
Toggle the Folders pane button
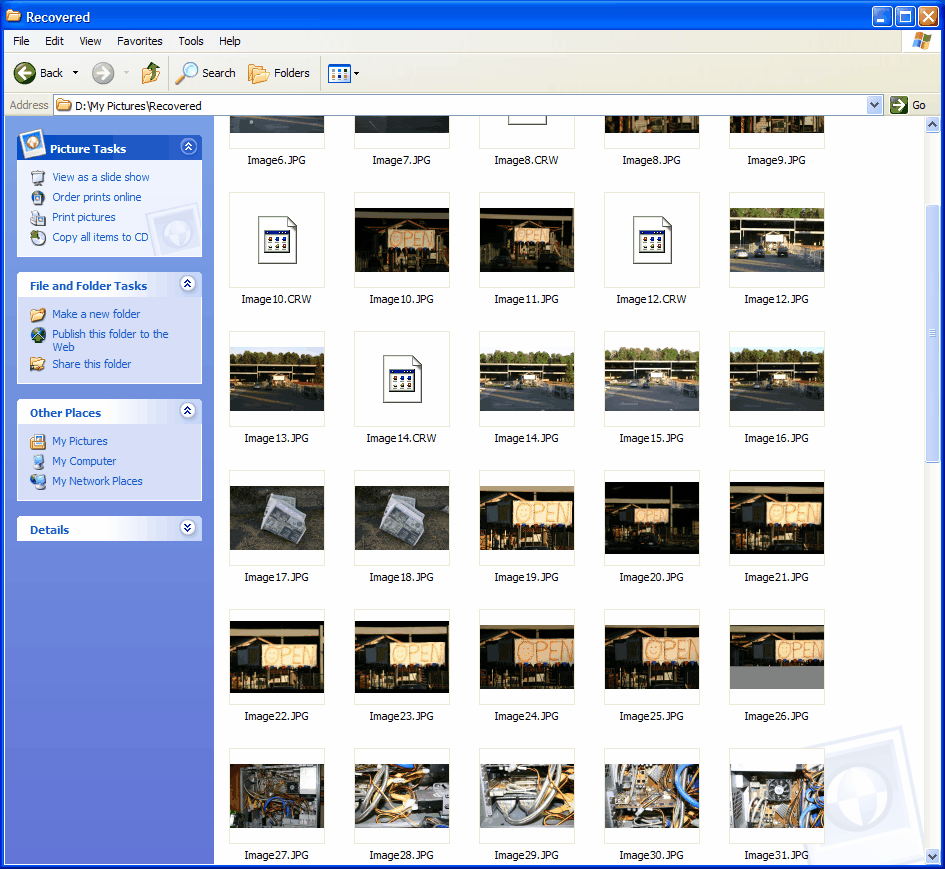tap(279, 73)
